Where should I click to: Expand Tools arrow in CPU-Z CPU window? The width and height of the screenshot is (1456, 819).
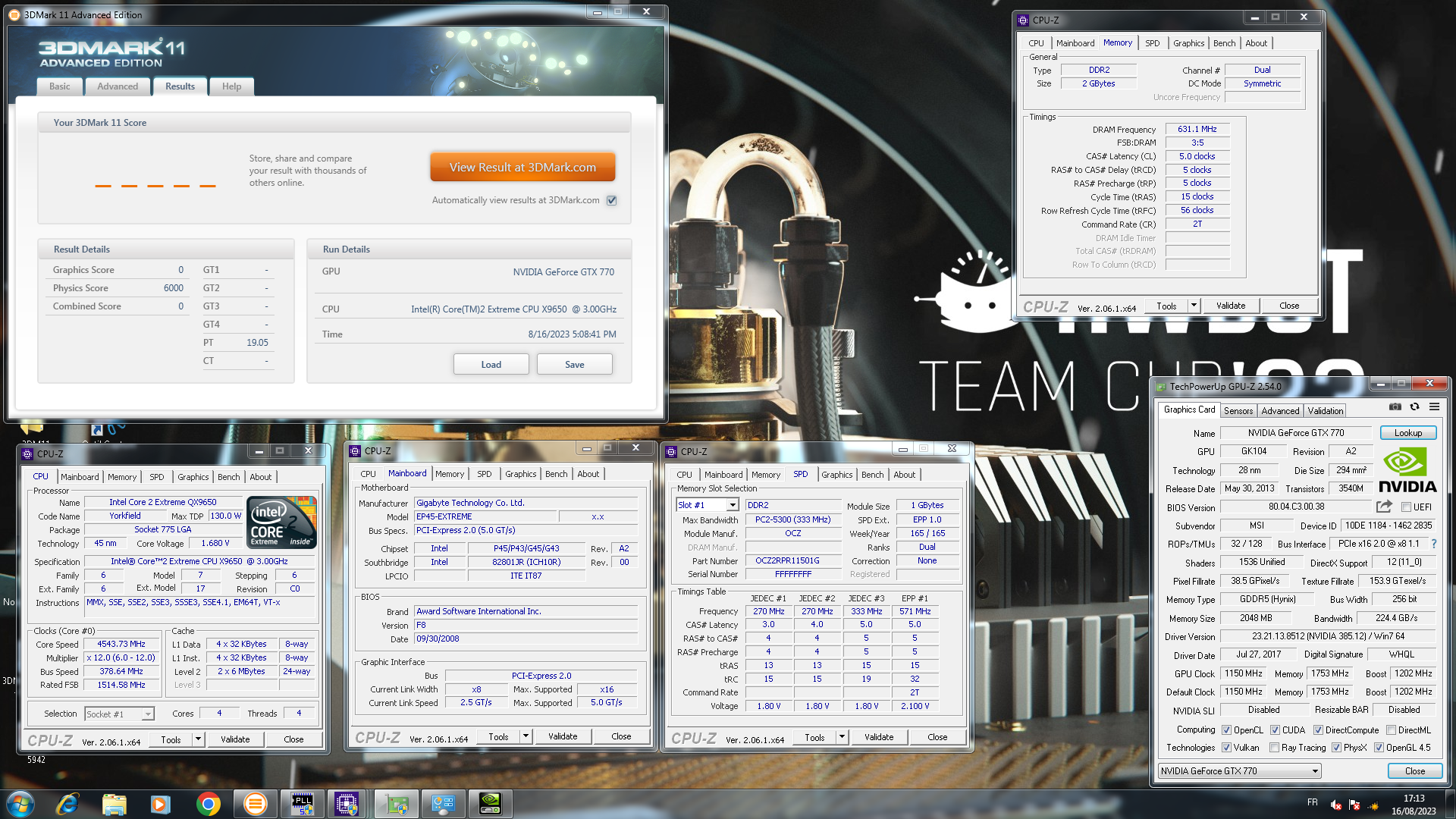[198, 739]
